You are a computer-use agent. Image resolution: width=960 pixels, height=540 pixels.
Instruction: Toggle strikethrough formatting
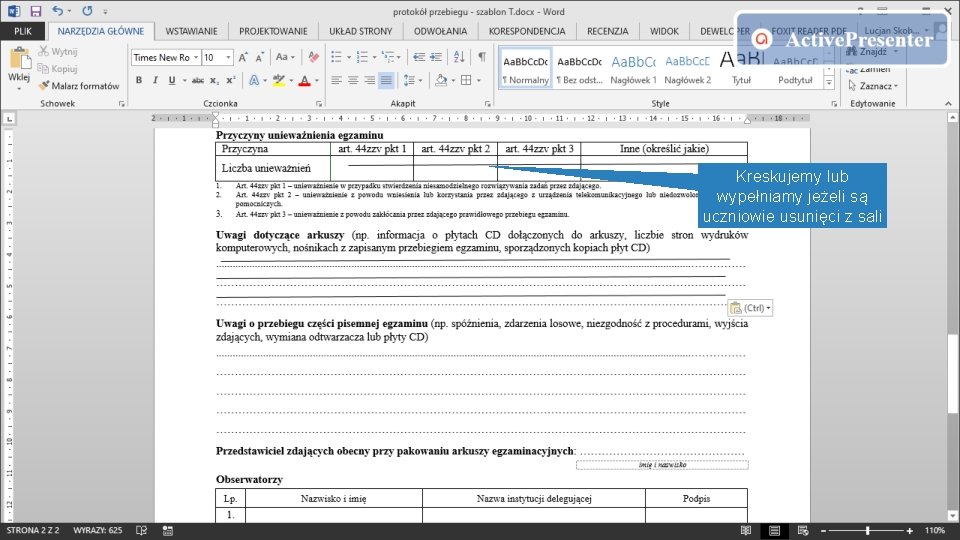pyautogui.click(x=197, y=80)
